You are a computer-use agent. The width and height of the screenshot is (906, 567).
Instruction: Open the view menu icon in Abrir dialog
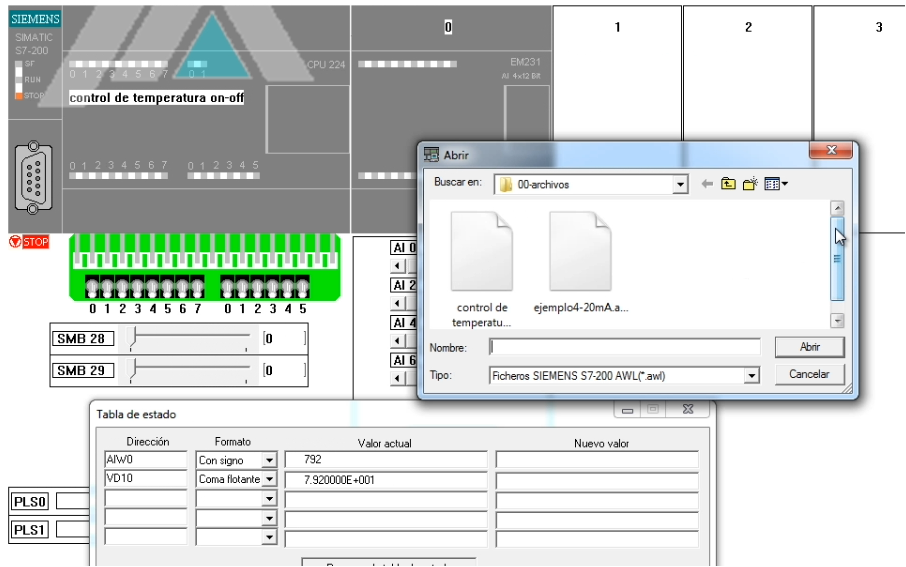pyautogui.click(x=775, y=184)
